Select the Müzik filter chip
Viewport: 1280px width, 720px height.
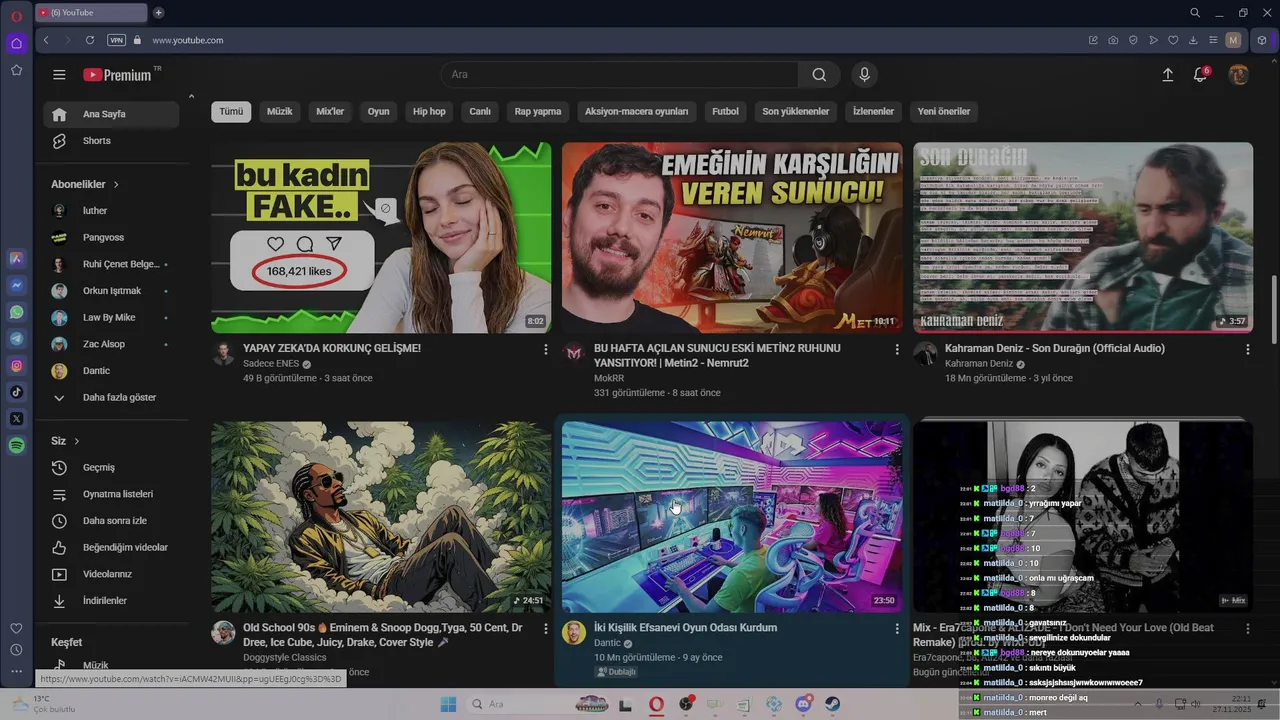tap(280, 111)
